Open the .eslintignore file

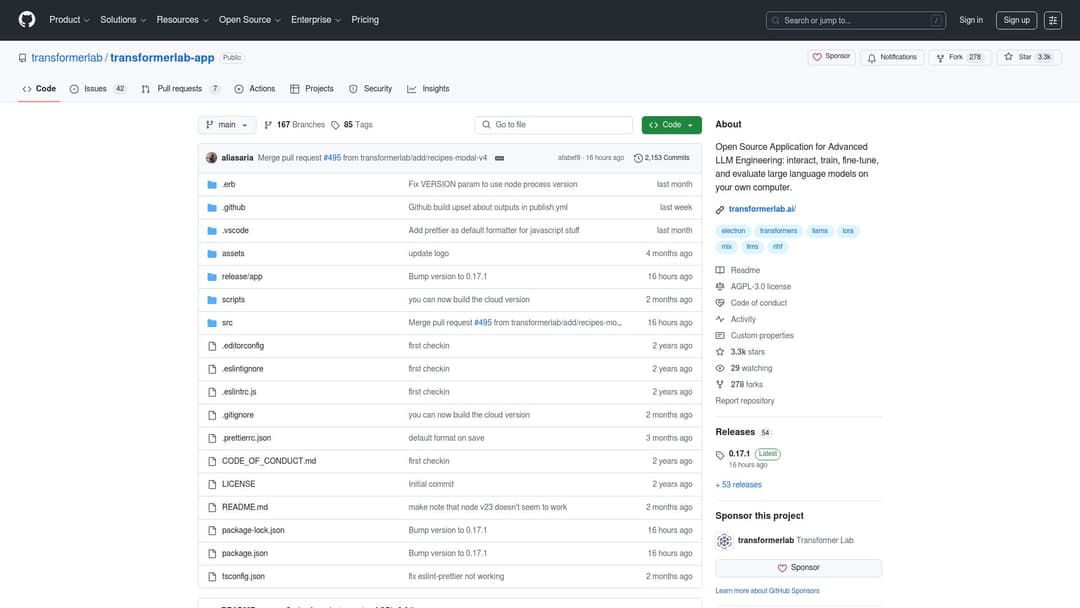pos(242,369)
